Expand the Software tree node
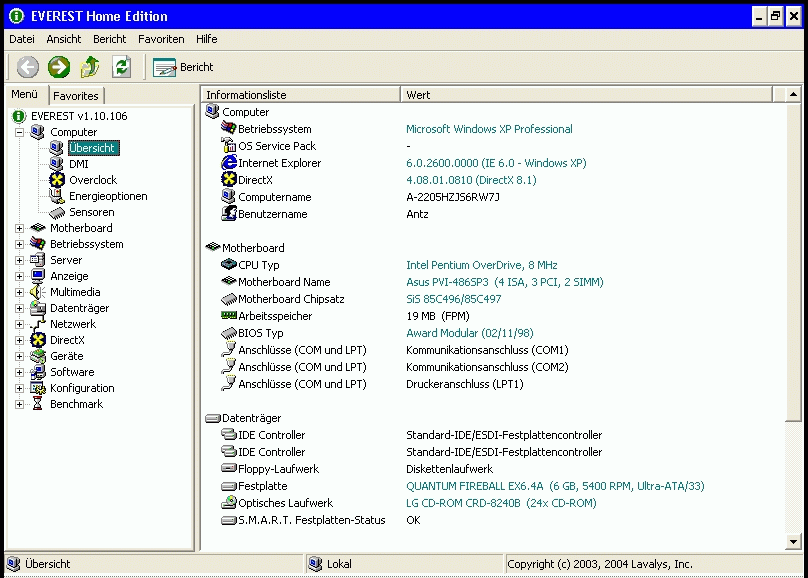 pos(19,372)
